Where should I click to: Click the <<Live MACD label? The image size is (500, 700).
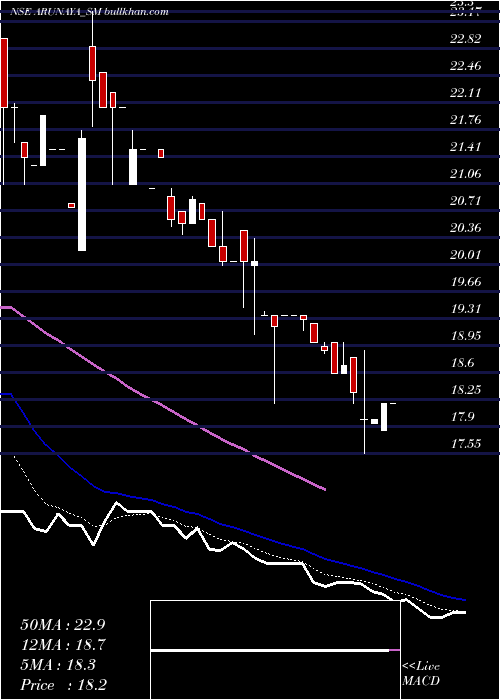tap(421, 674)
